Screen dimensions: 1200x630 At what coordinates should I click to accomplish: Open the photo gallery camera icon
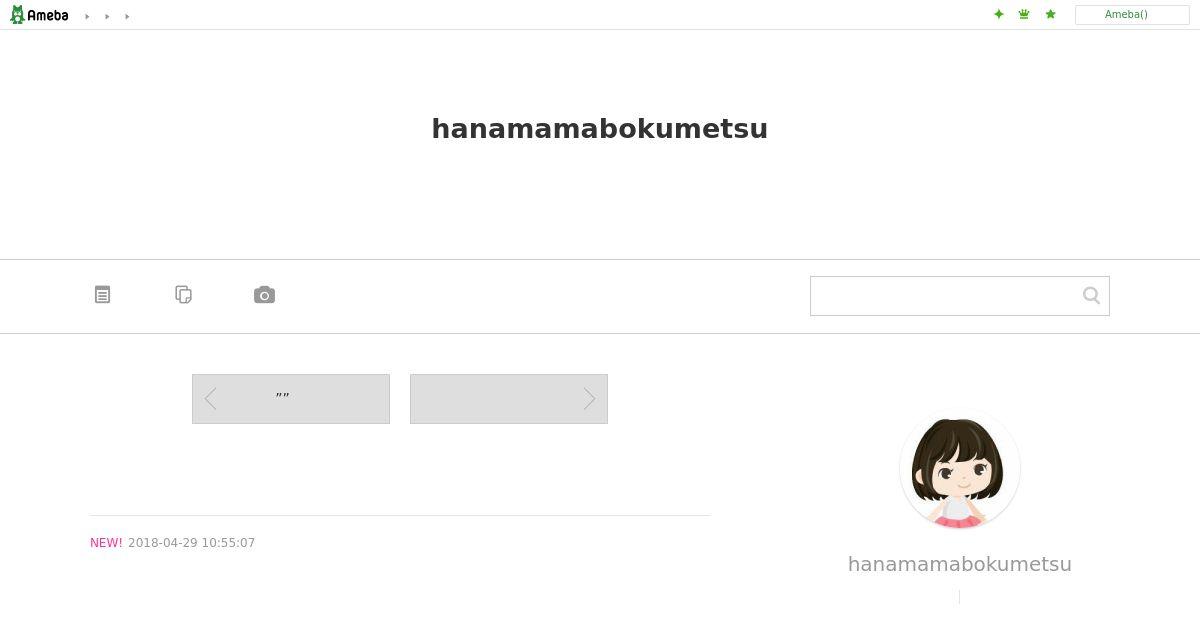tap(264, 295)
